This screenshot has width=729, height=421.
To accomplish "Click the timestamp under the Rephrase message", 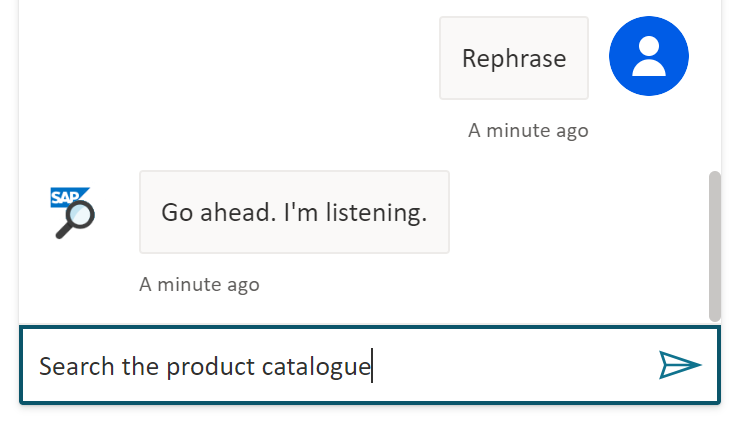I will tap(528, 130).
